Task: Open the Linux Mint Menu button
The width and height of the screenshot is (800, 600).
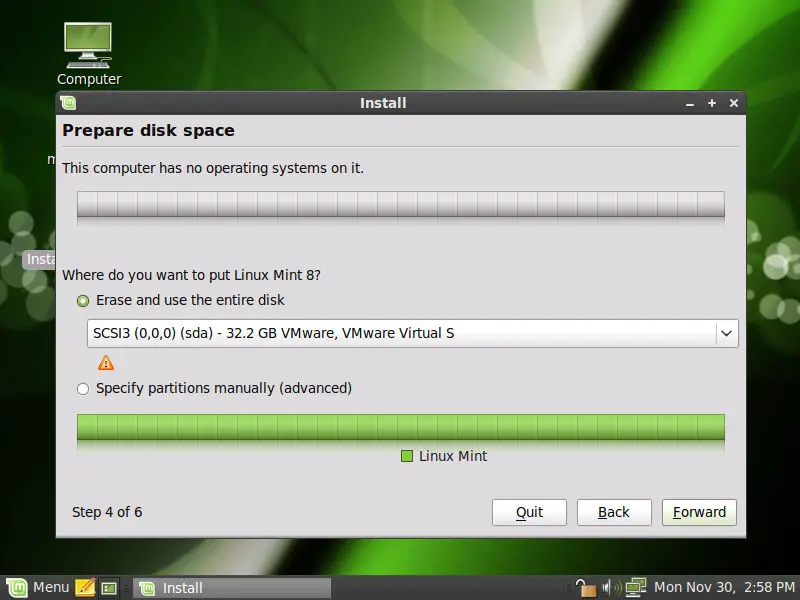Action: 37,588
